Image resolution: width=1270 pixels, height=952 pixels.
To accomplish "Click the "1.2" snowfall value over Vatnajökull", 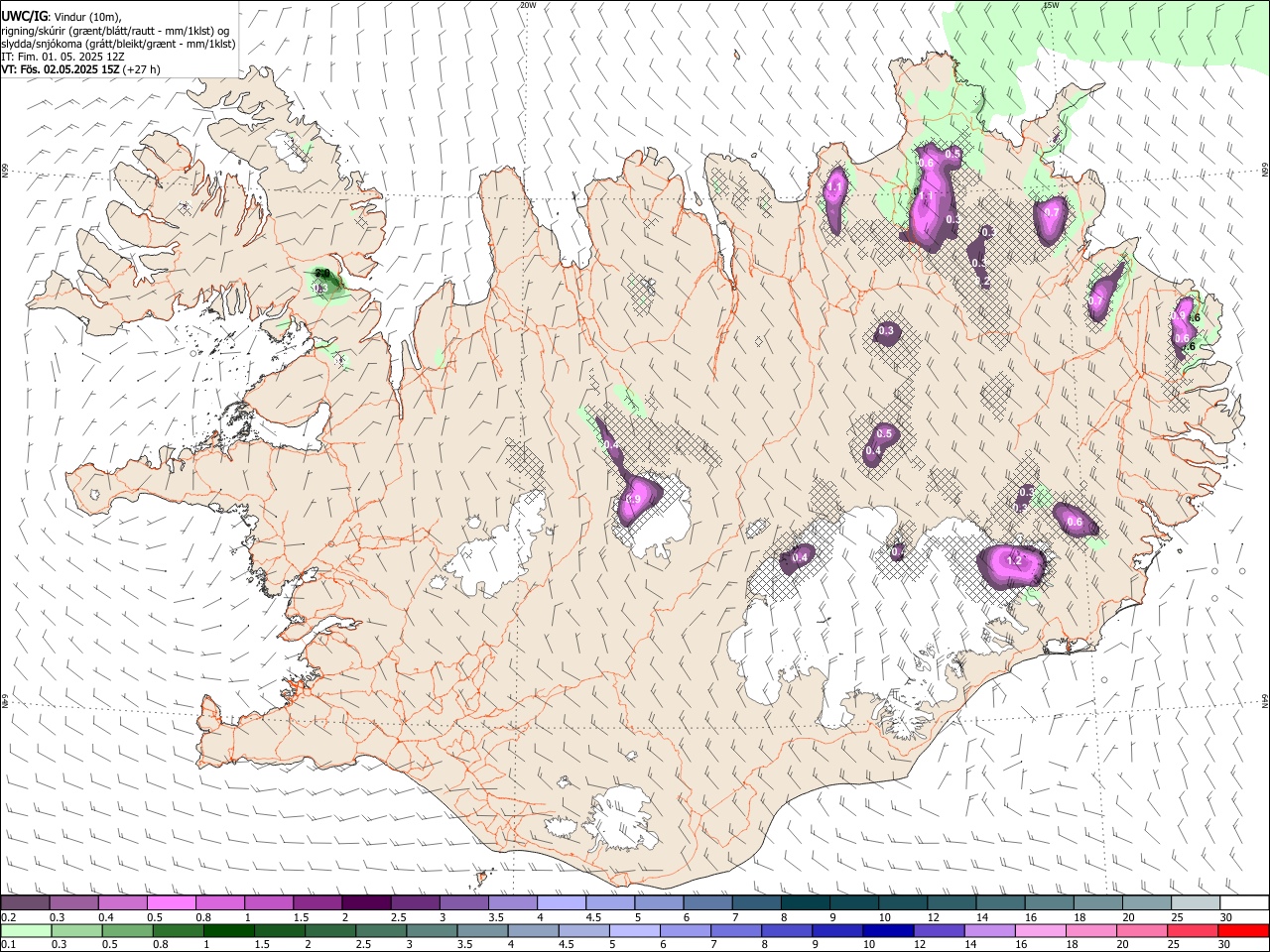I will [x=1014, y=561].
